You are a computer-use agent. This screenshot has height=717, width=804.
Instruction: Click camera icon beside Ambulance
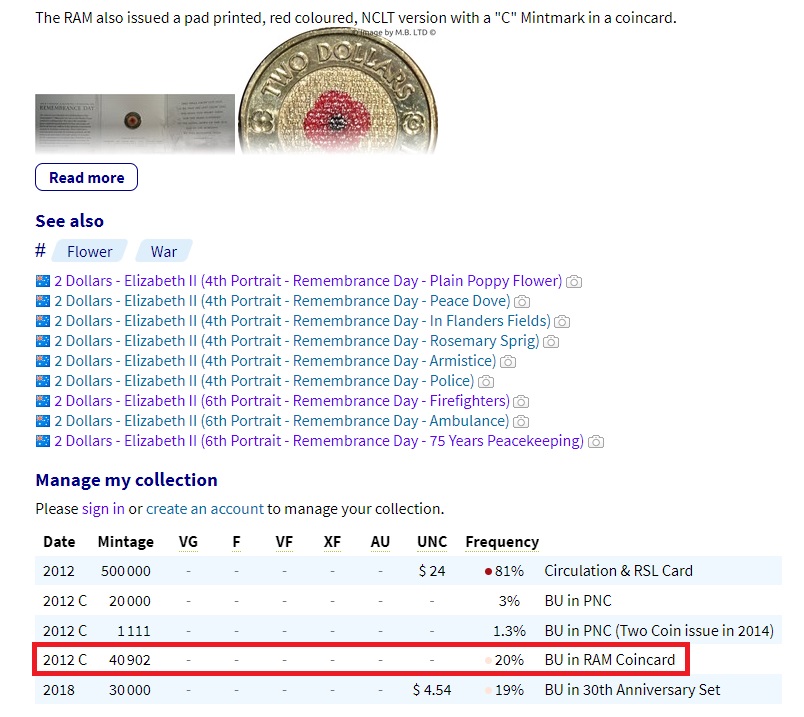pyautogui.click(x=520, y=422)
